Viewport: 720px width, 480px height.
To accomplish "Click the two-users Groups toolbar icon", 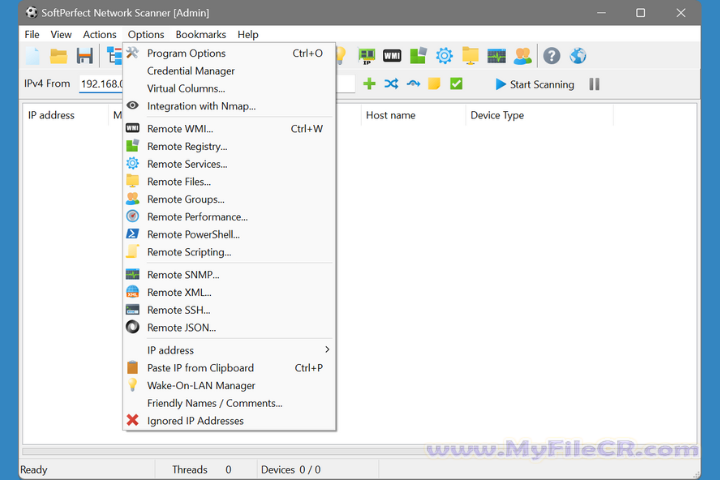I will 523,56.
